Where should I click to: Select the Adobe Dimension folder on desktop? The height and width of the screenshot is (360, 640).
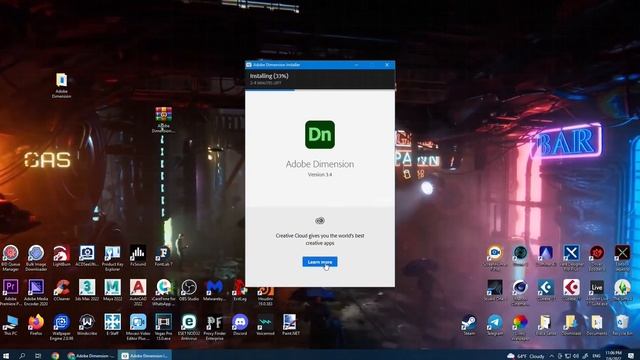click(61, 85)
